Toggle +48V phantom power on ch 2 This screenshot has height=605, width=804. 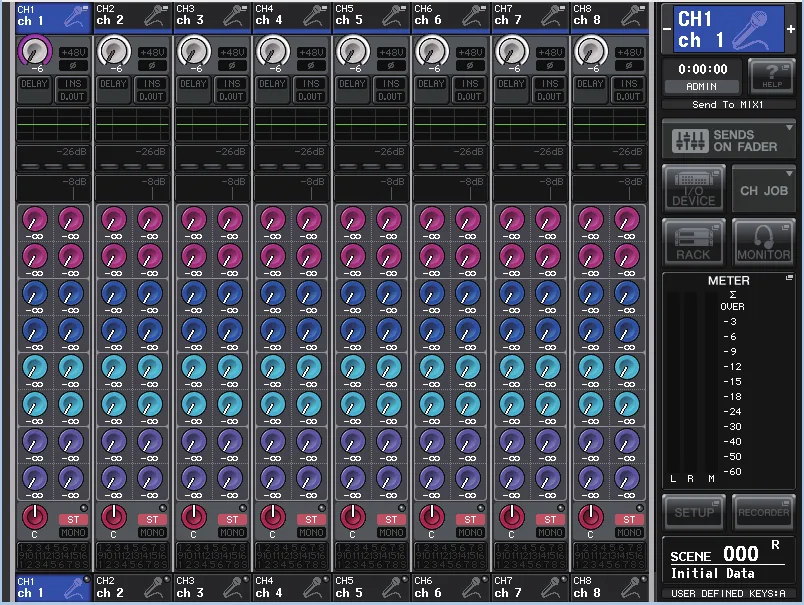[x=152, y=52]
